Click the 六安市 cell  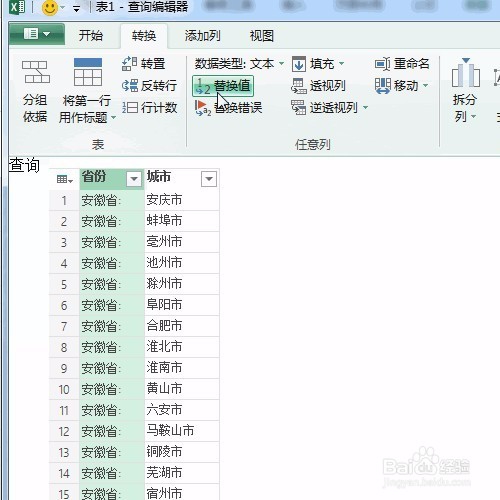point(182,410)
